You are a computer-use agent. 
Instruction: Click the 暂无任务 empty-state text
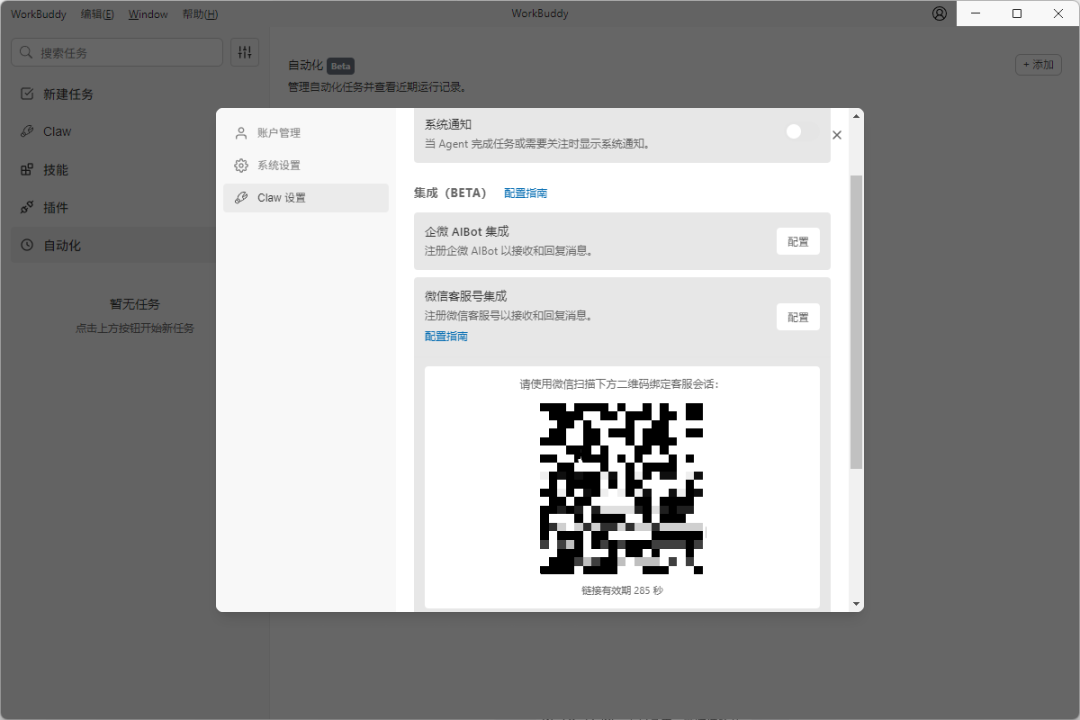(135, 304)
